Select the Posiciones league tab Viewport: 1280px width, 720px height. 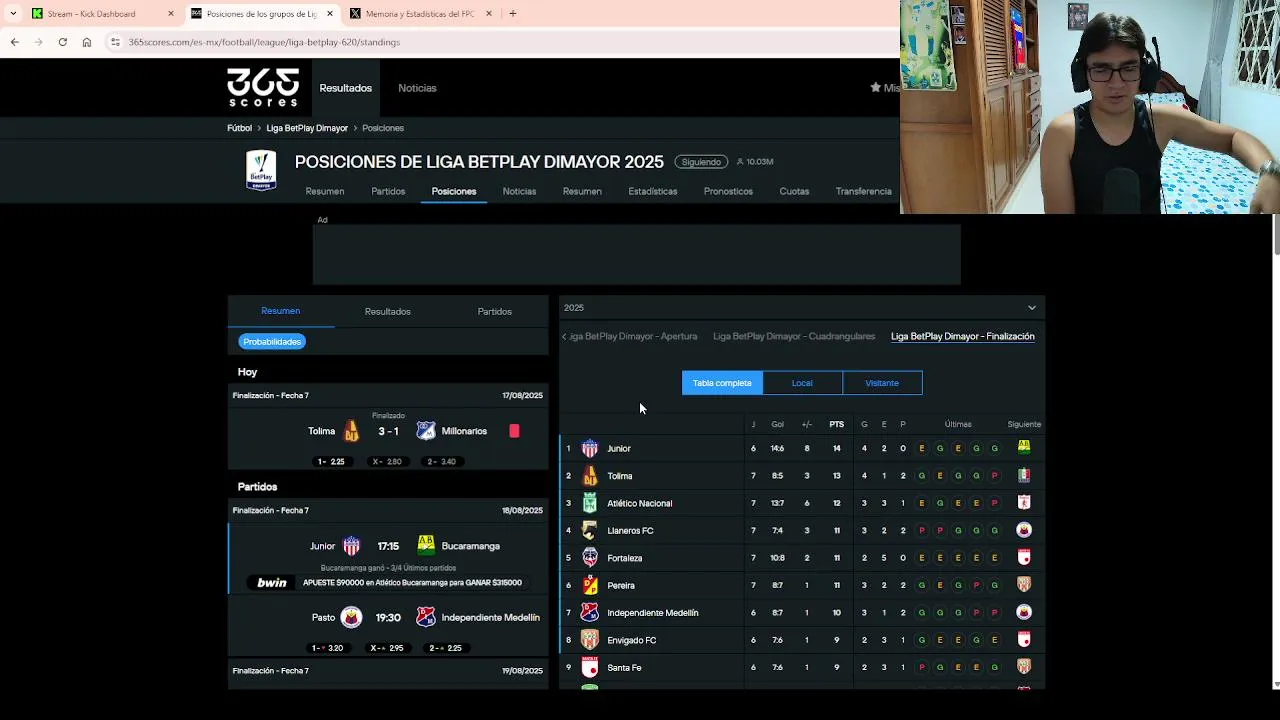click(x=454, y=191)
